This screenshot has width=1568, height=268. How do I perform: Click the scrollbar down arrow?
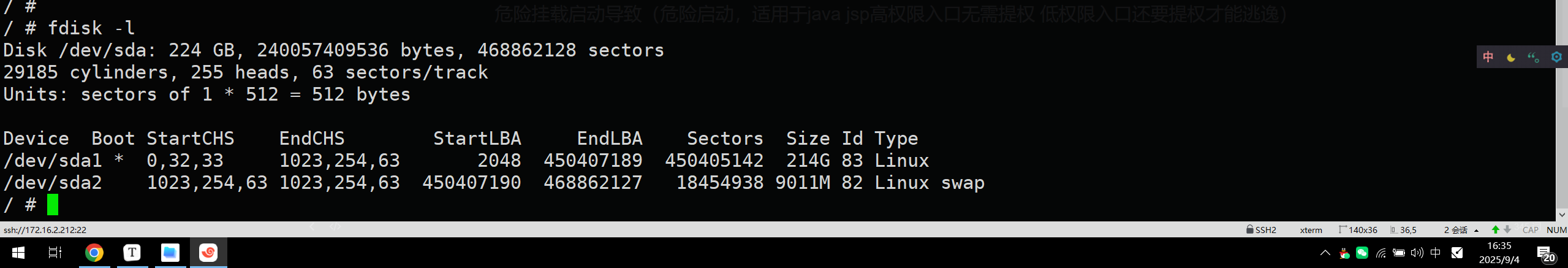coord(1562,215)
